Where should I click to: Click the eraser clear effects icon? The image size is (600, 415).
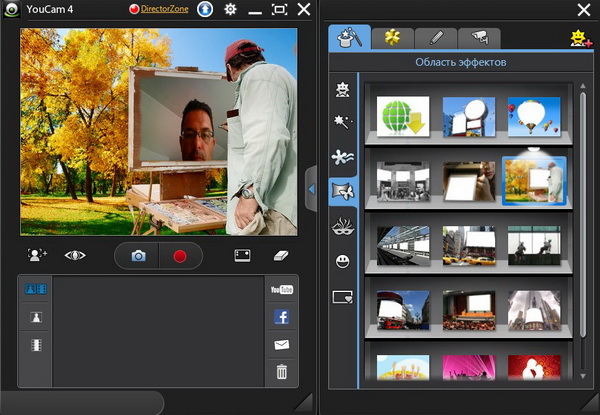pos(280,256)
